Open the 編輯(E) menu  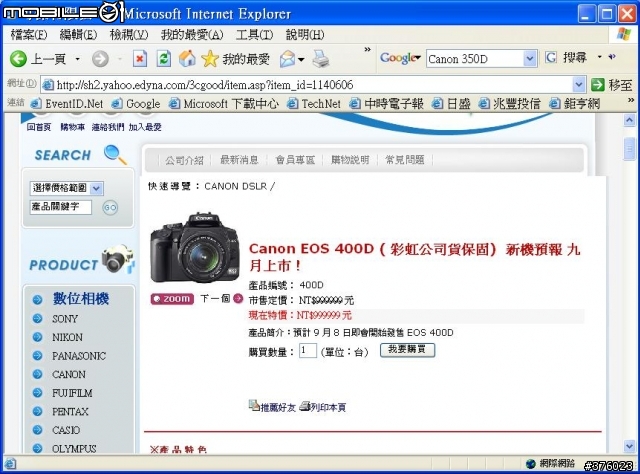tap(78, 35)
